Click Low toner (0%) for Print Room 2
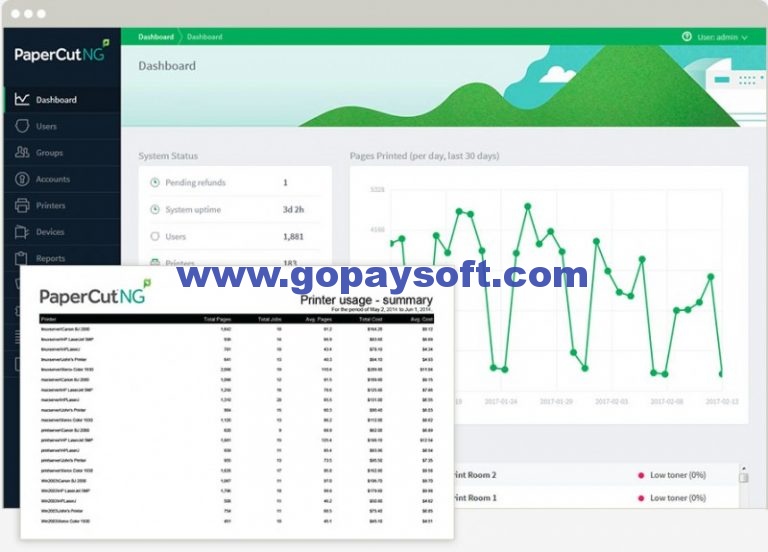768x552 pixels. click(x=678, y=475)
